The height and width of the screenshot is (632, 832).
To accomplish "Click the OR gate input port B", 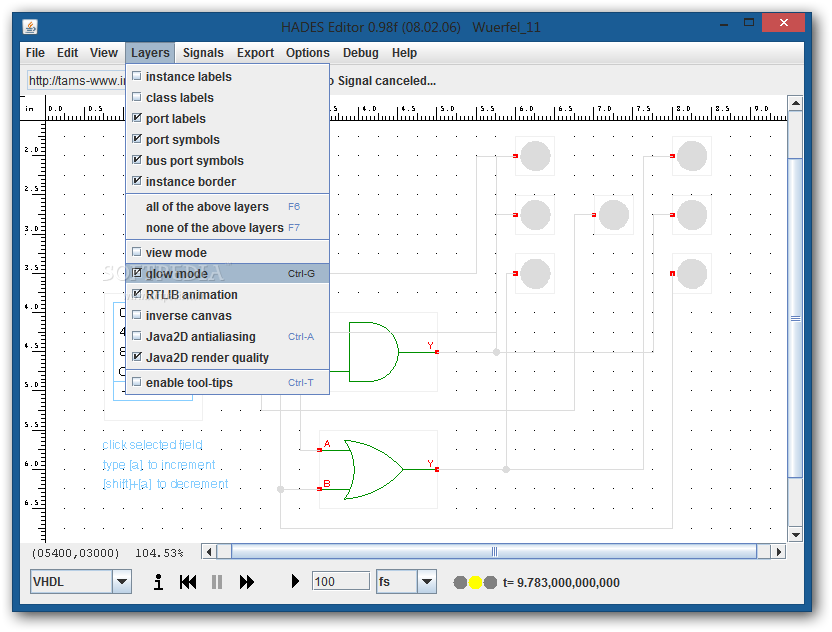I will [319, 489].
